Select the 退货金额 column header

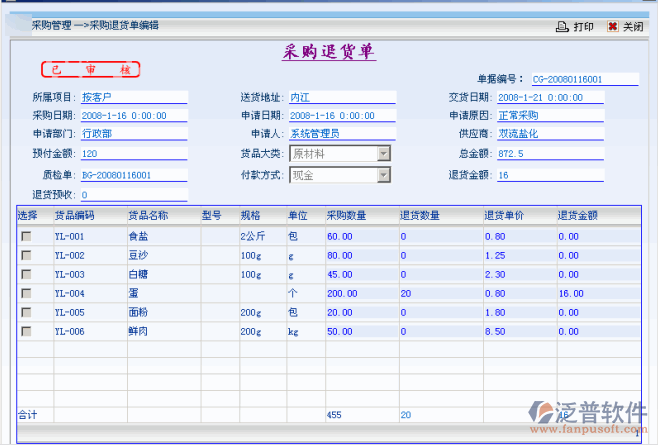coord(577,215)
